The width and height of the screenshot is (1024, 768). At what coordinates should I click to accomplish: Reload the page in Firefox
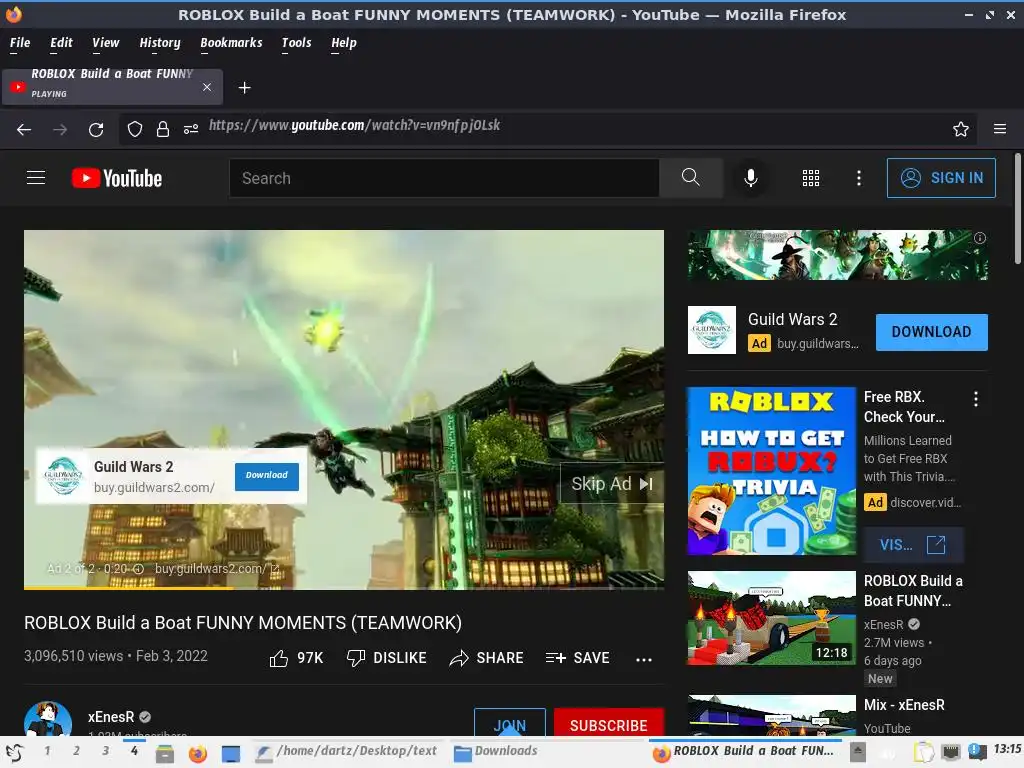tap(96, 129)
